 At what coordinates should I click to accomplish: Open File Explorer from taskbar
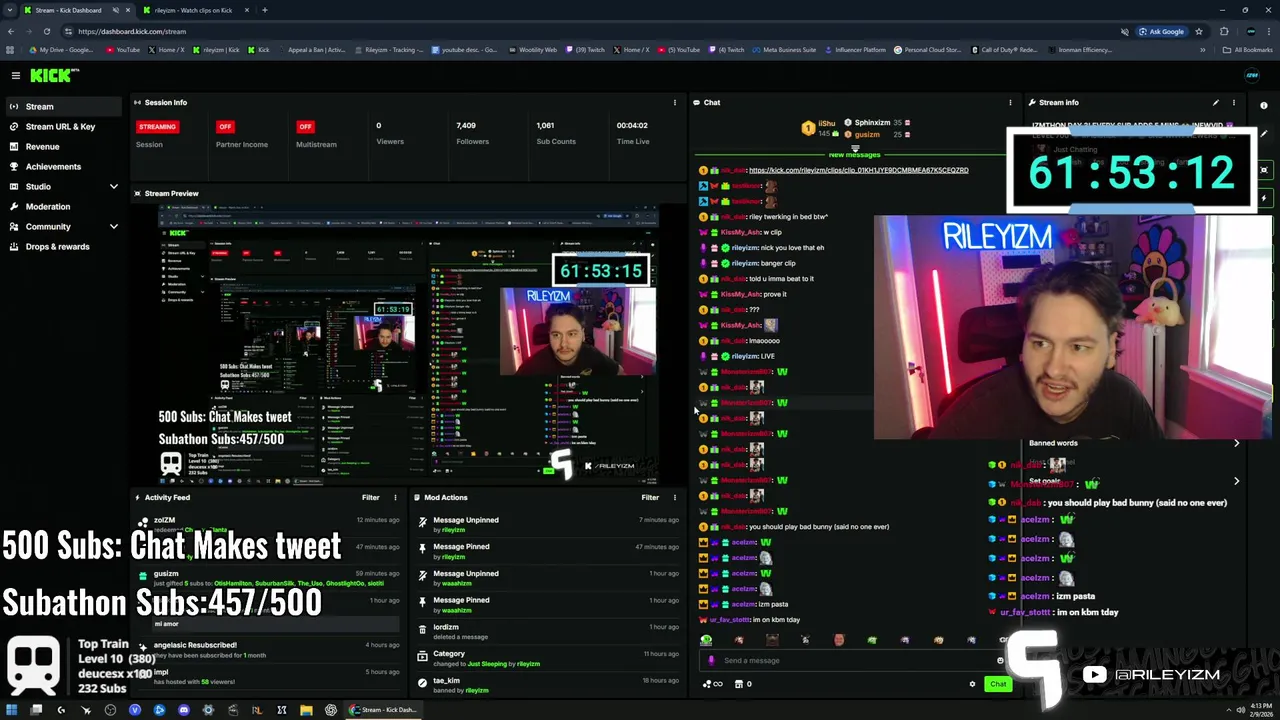[x=306, y=710]
